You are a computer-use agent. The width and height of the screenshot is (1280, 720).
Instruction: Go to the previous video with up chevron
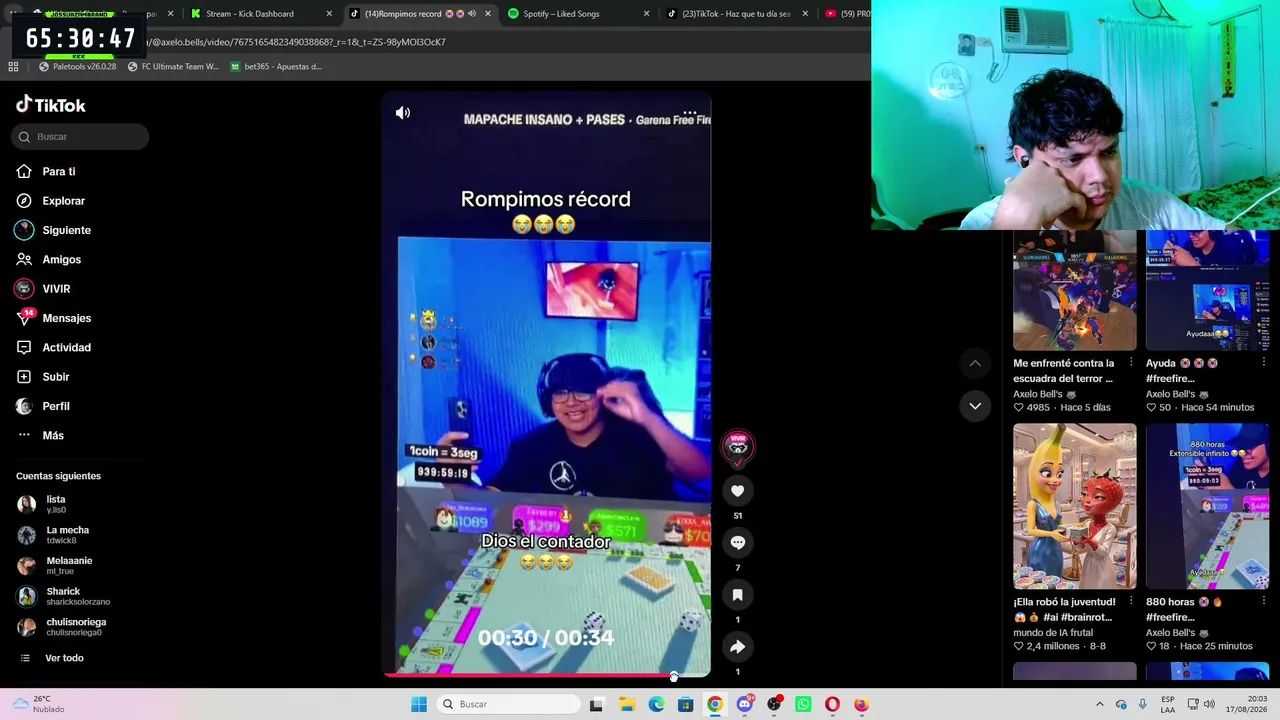pos(975,363)
